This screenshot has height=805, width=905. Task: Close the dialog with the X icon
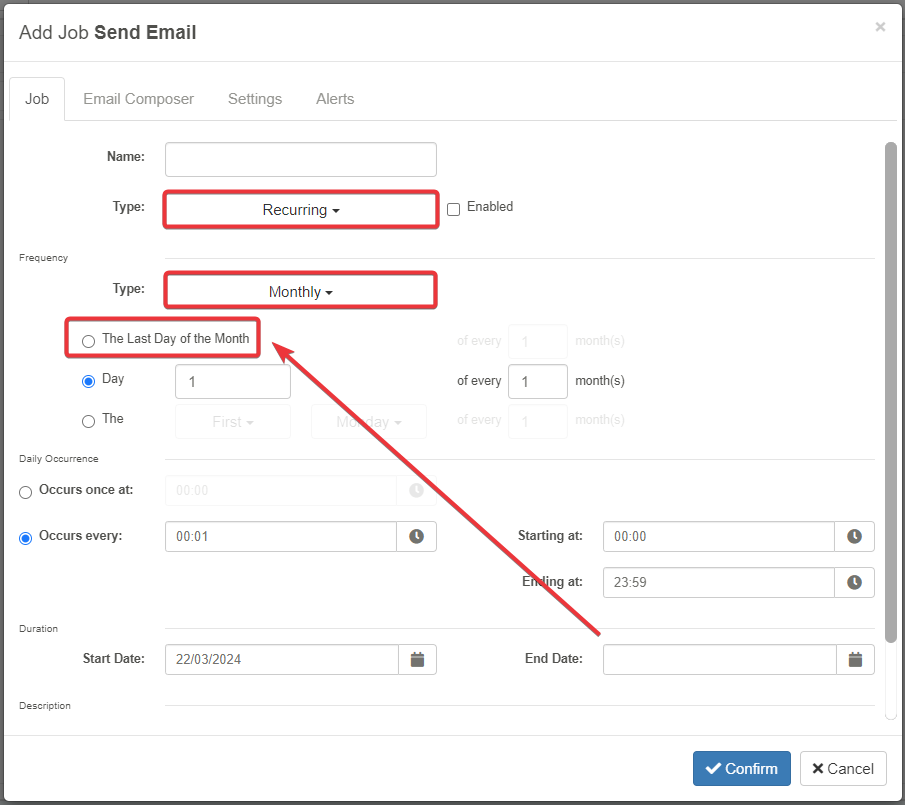click(880, 27)
